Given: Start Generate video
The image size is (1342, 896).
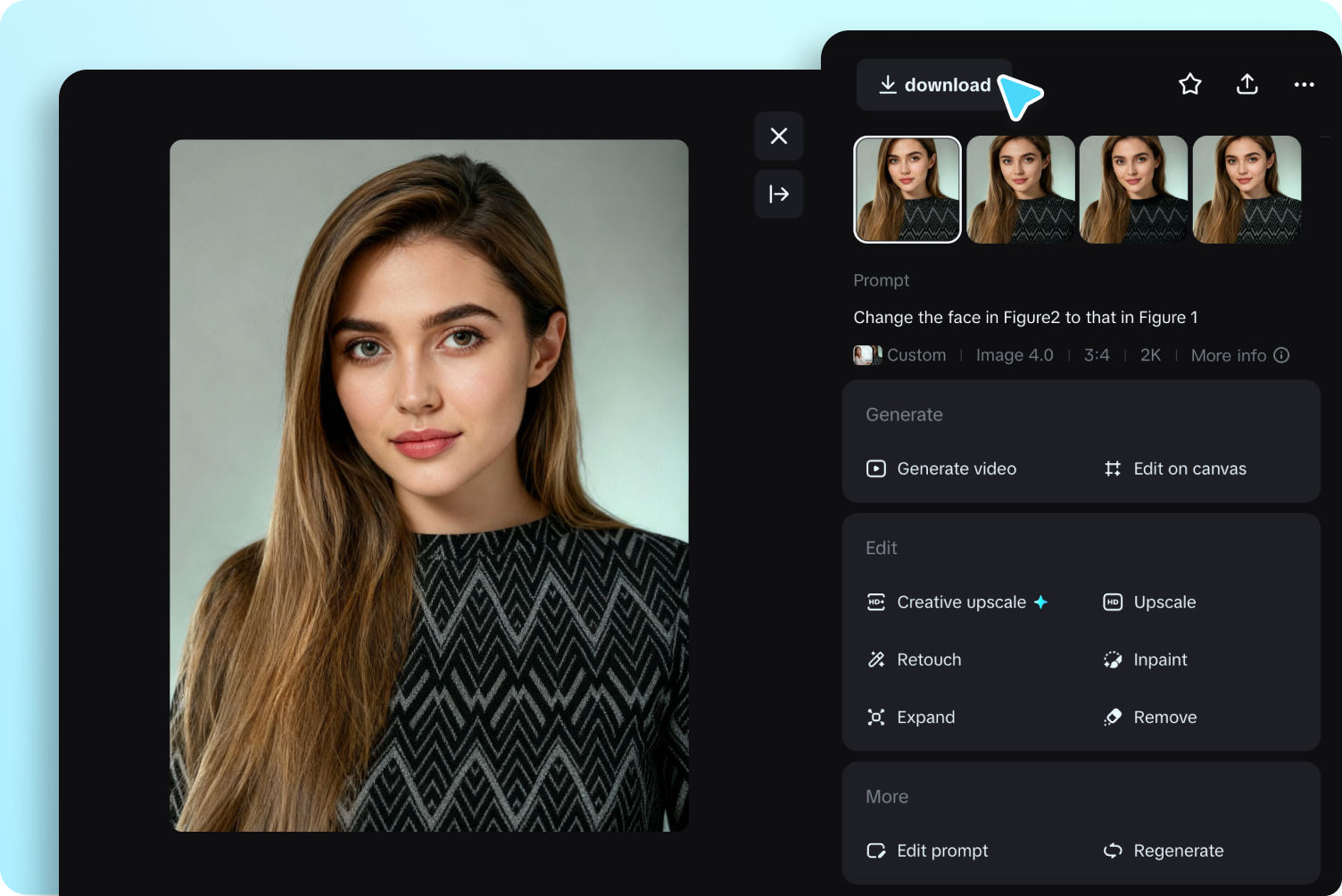Looking at the screenshot, I should [941, 469].
